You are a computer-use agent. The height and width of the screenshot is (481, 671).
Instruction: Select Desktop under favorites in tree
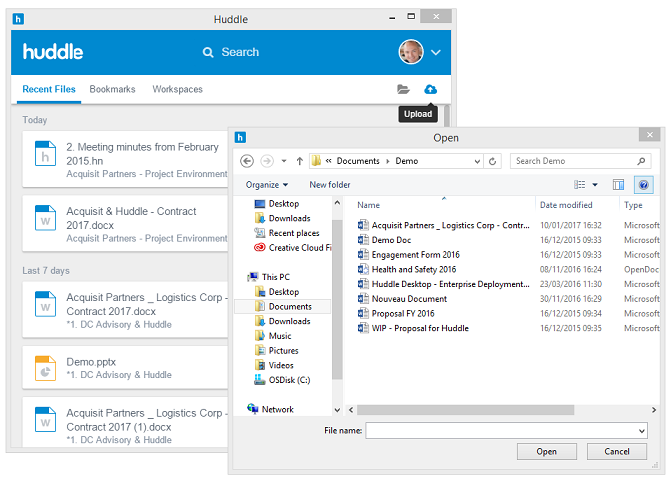tap(277, 204)
